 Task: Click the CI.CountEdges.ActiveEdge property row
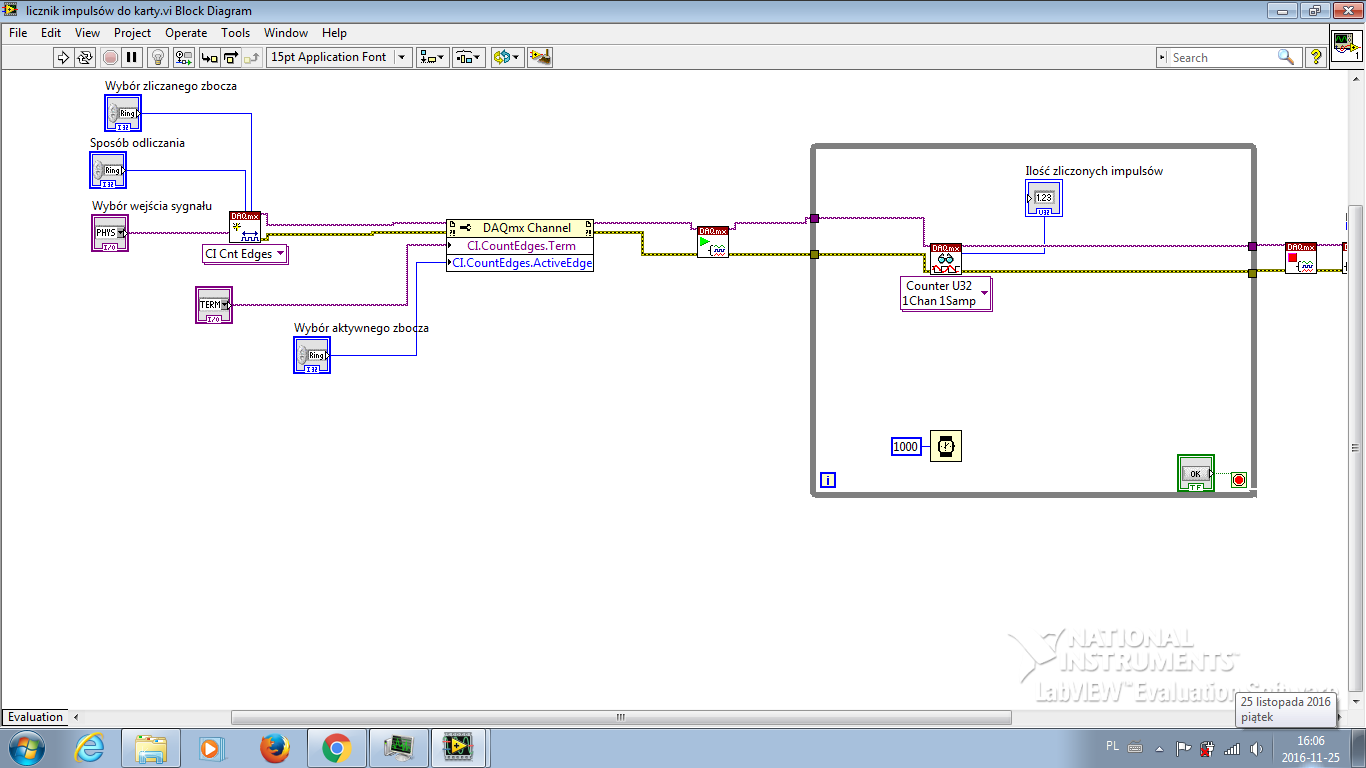[x=520, y=263]
